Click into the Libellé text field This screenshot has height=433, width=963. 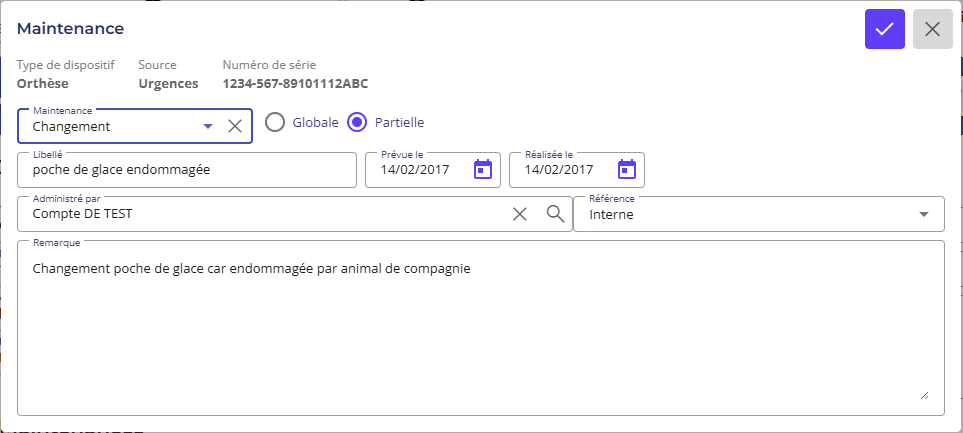[187, 170]
